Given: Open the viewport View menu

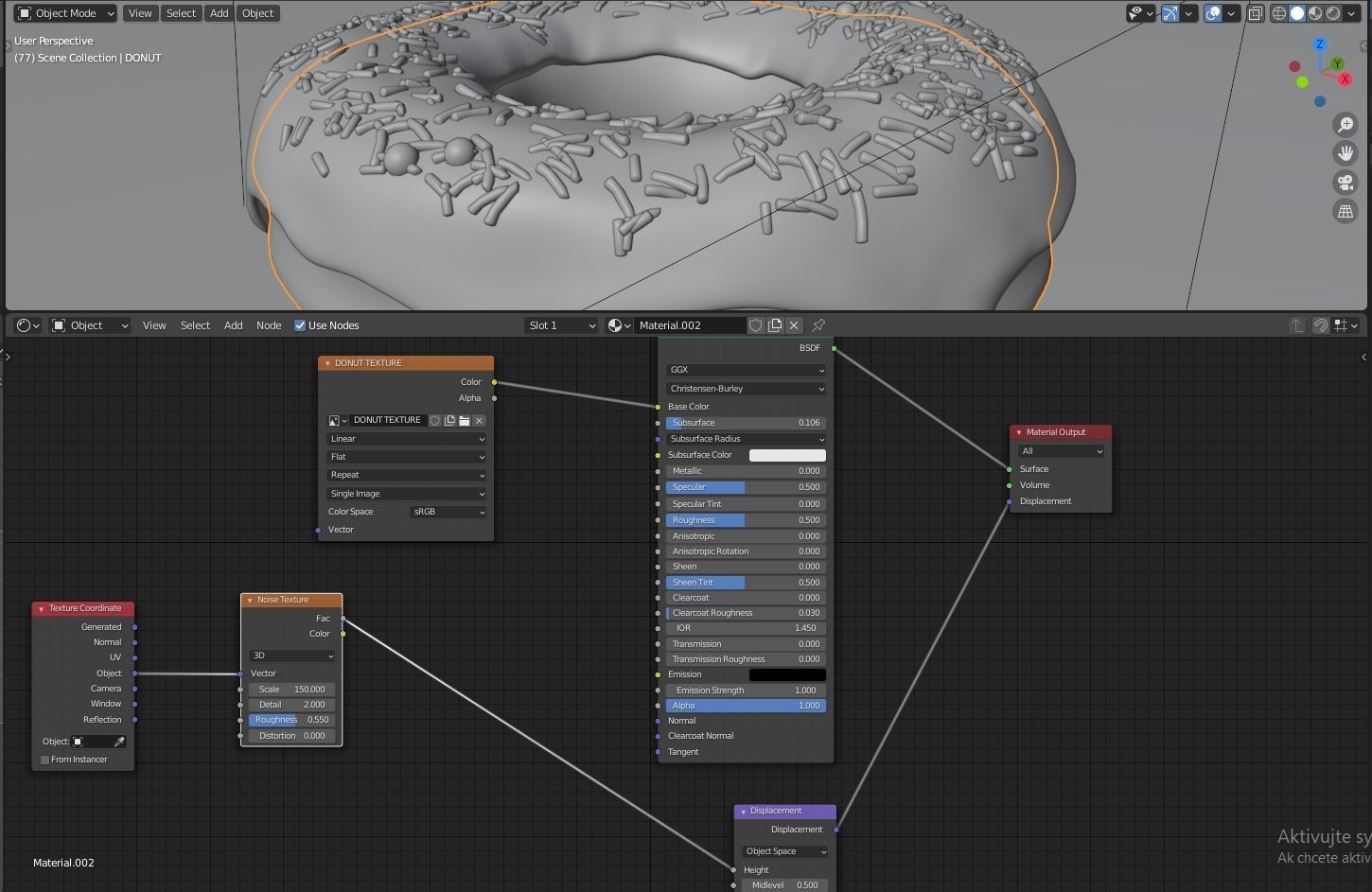Looking at the screenshot, I should pos(140,13).
